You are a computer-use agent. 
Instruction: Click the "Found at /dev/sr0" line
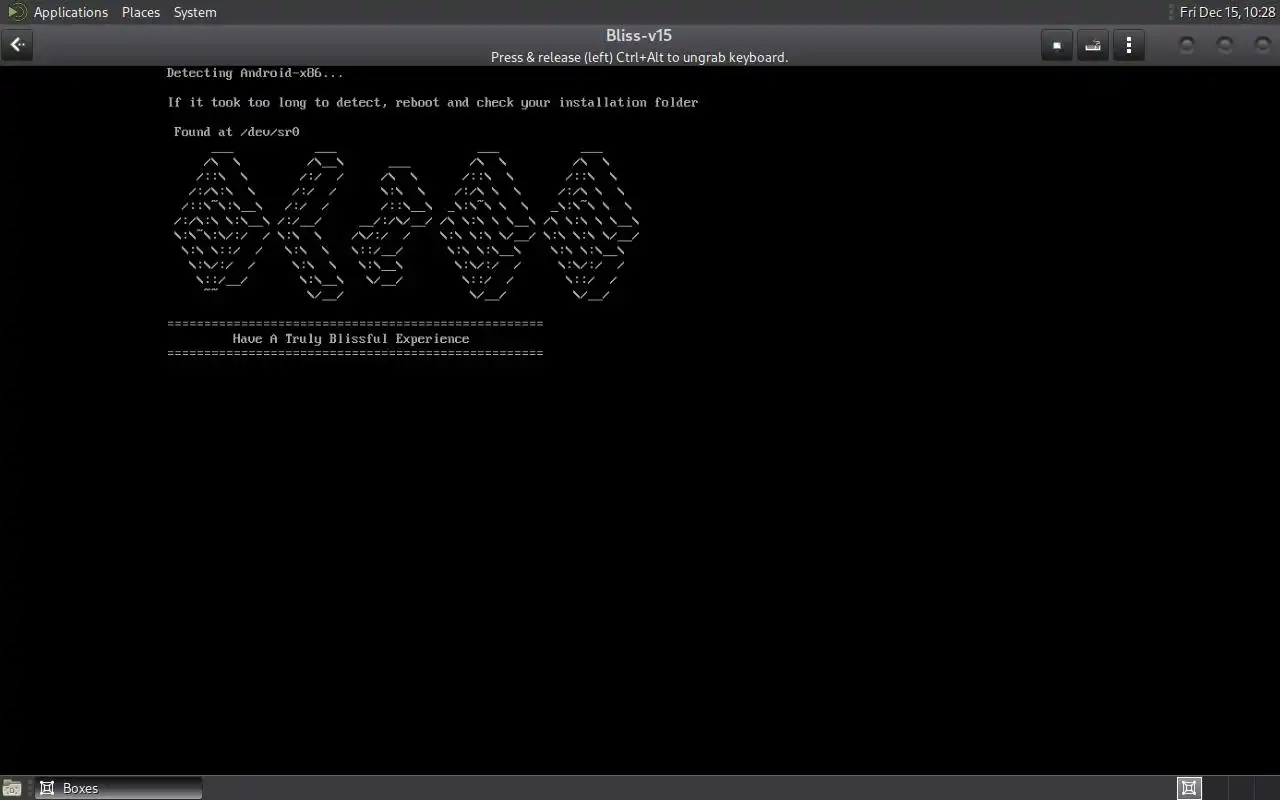(237, 132)
